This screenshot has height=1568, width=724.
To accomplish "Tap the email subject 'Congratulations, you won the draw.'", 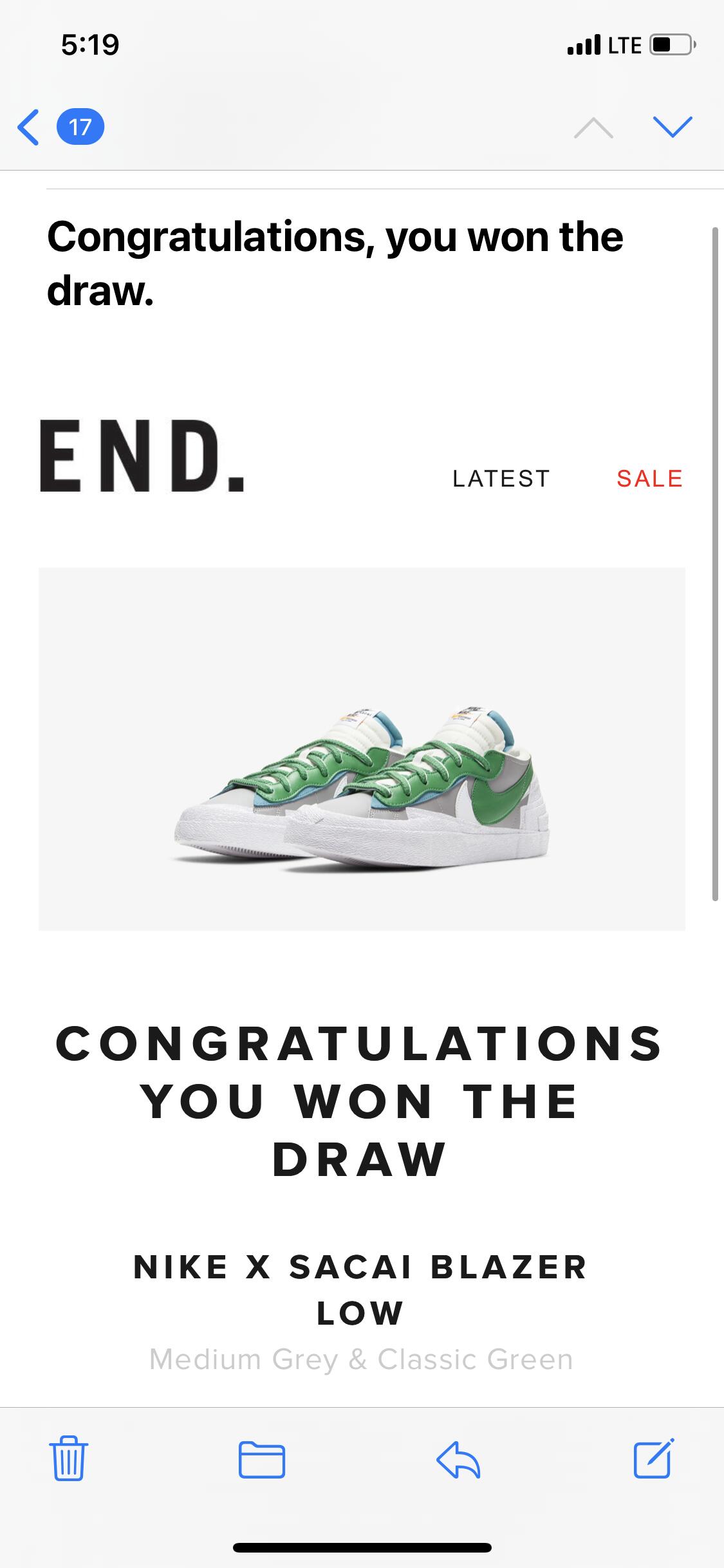I will pos(335,263).
